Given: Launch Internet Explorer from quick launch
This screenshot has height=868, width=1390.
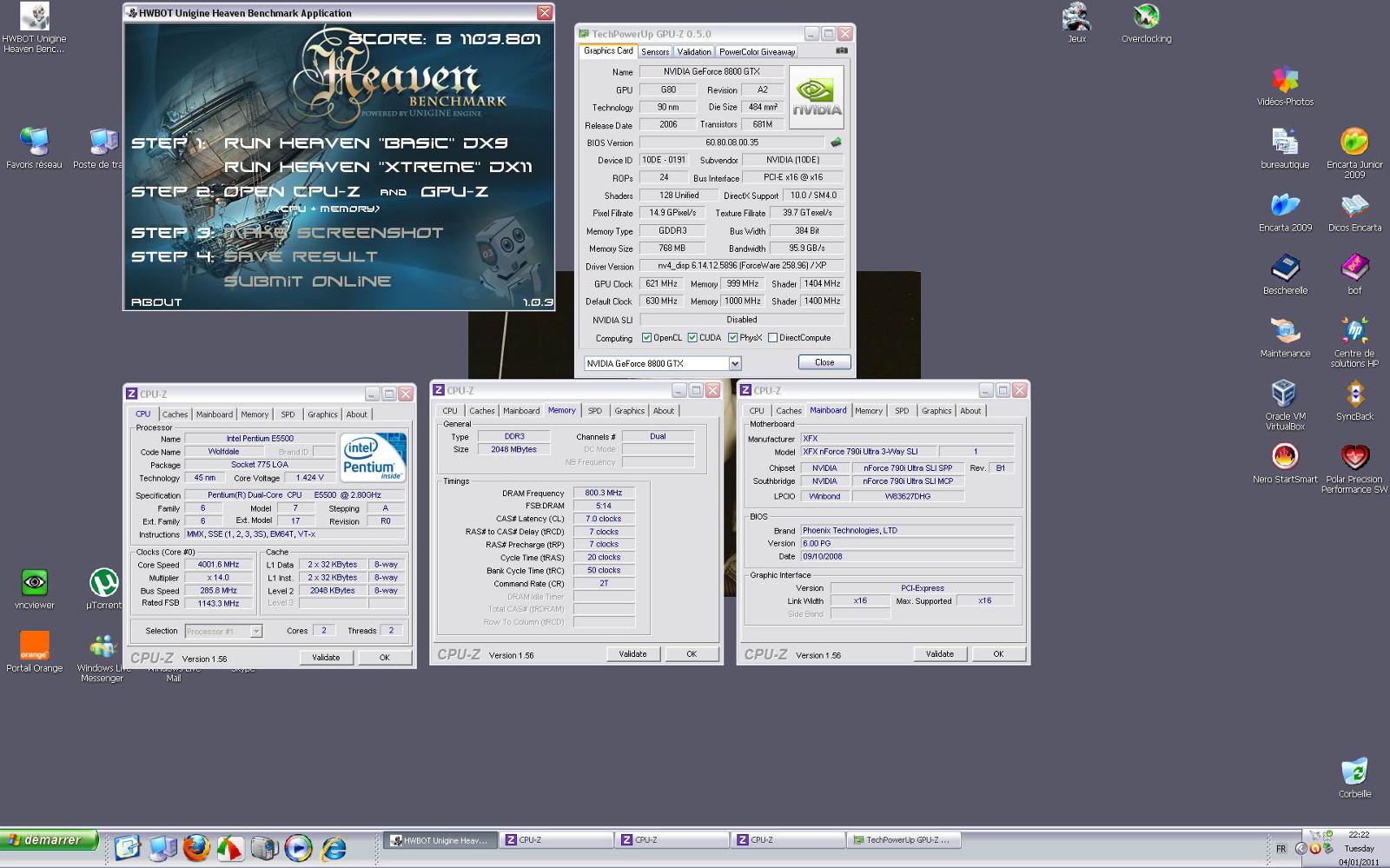Looking at the screenshot, I should pos(333,847).
